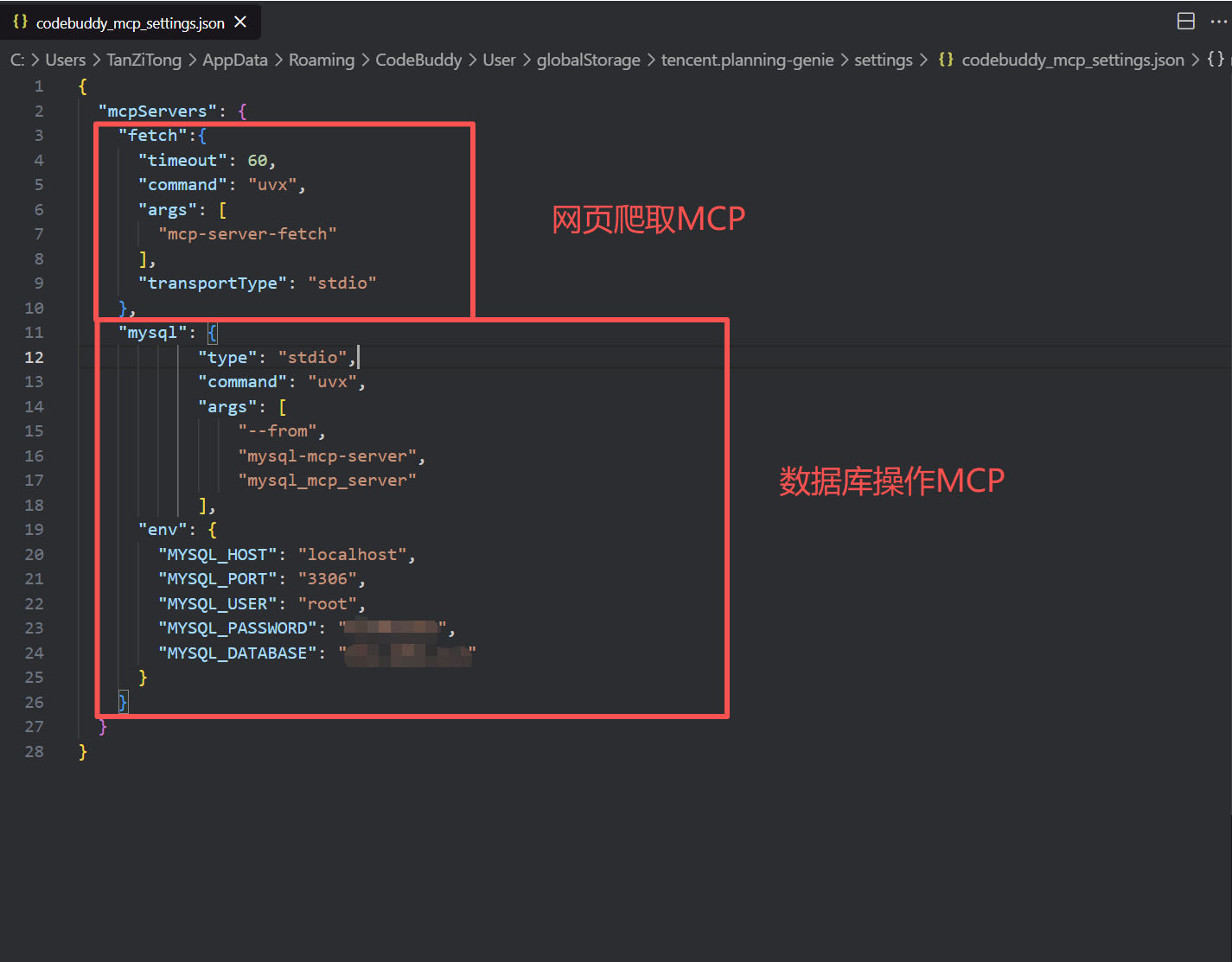Viewport: 1232px width, 962px height.
Task: Click the "mysql" key on line 11
Action: (153, 332)
